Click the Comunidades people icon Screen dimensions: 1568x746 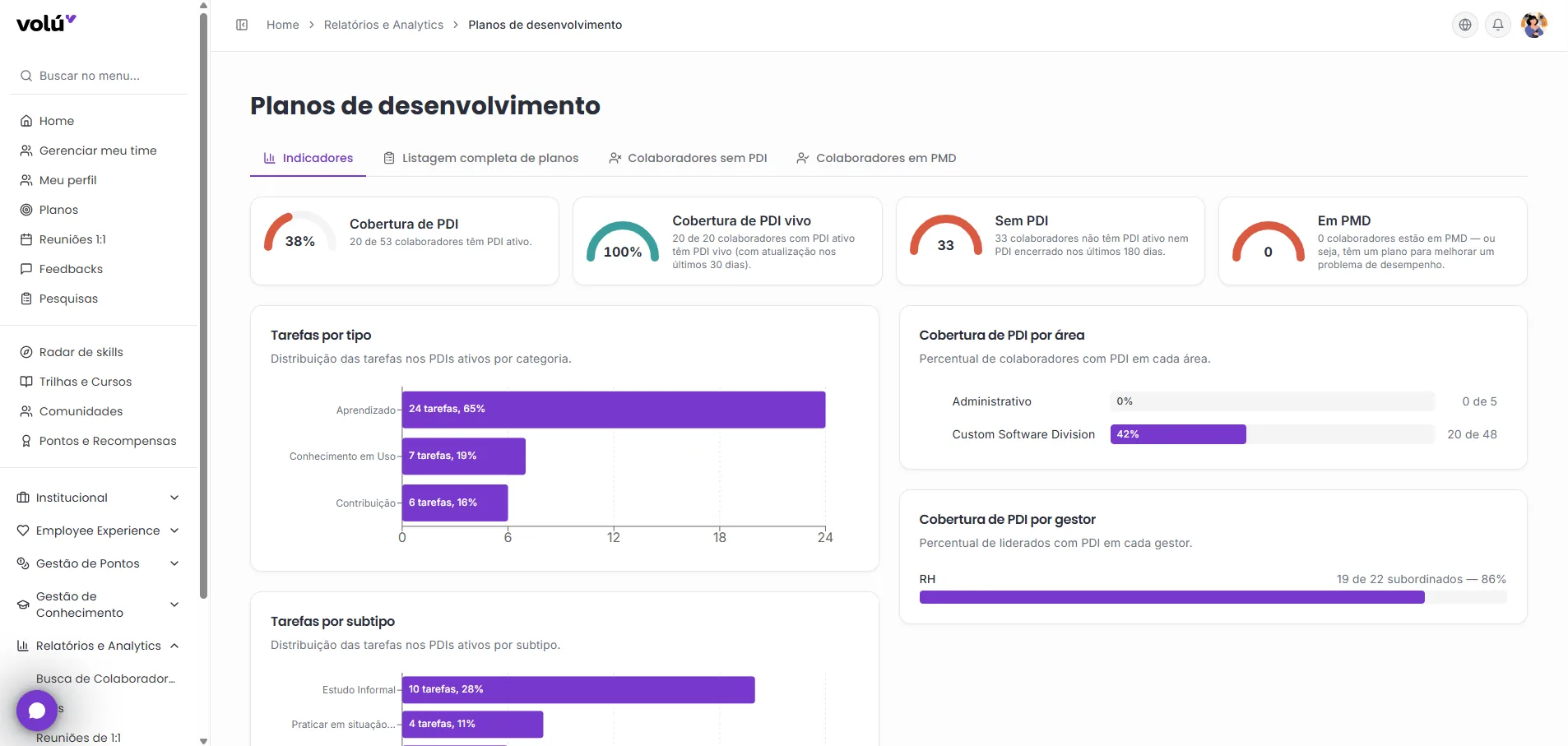[26, 411]
